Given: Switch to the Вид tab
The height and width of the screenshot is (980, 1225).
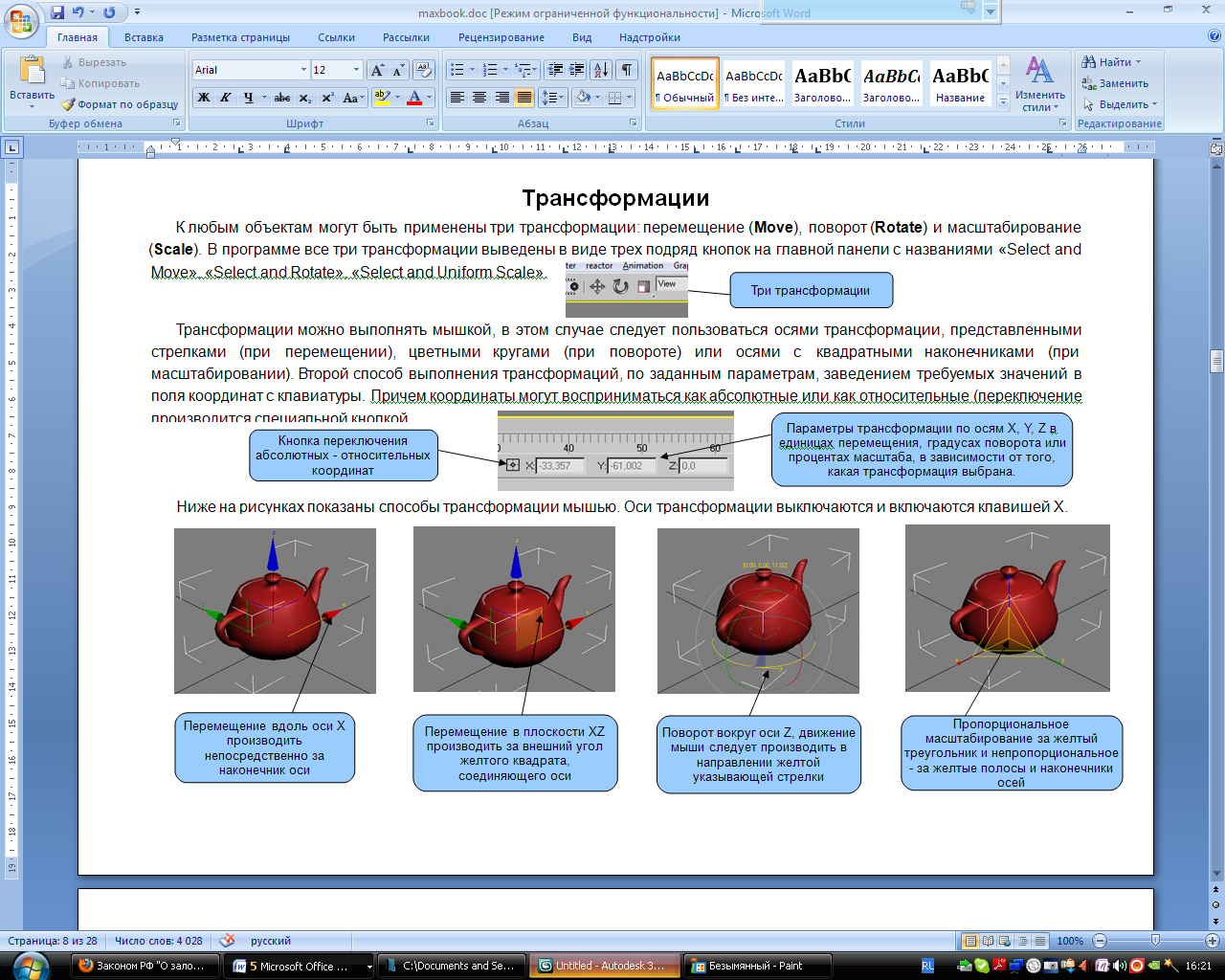Looking at the screenshot, I should pos(582,37).
